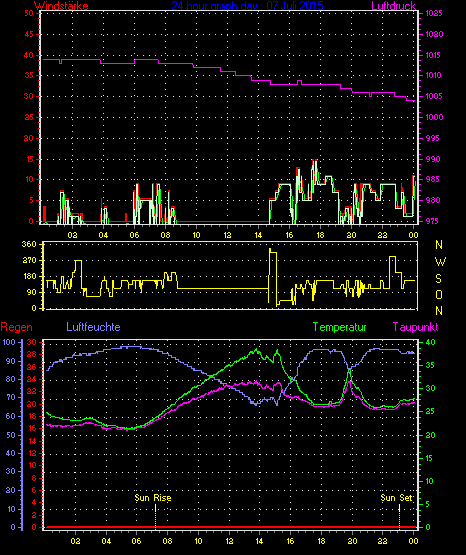Click the Temperatur legend label
The height and width of the screenshot is (555, 466).
[340, 327]
